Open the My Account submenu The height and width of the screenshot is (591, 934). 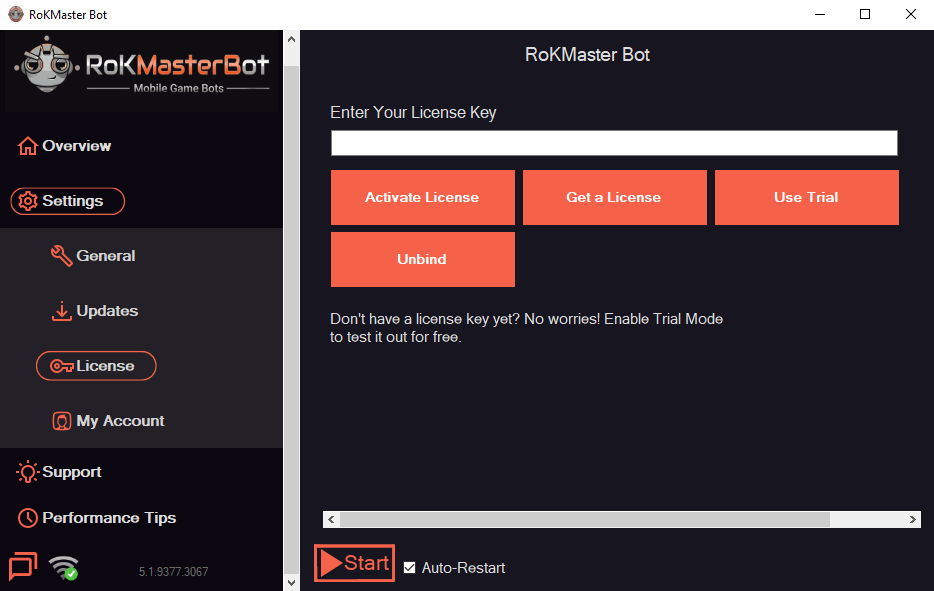tap(108, 421)
